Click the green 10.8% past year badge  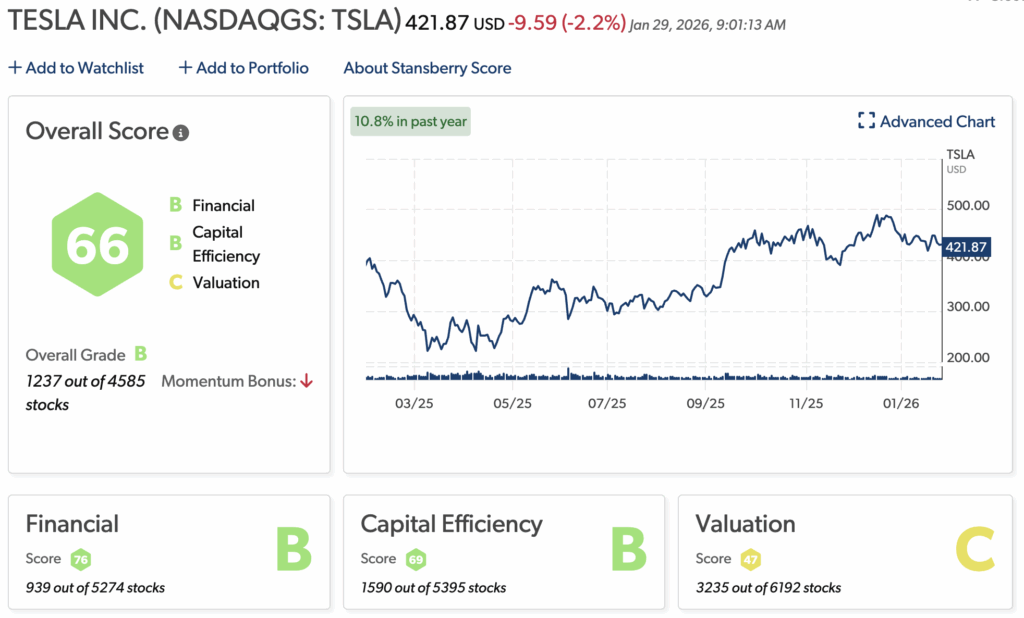[x=410, y=120]
